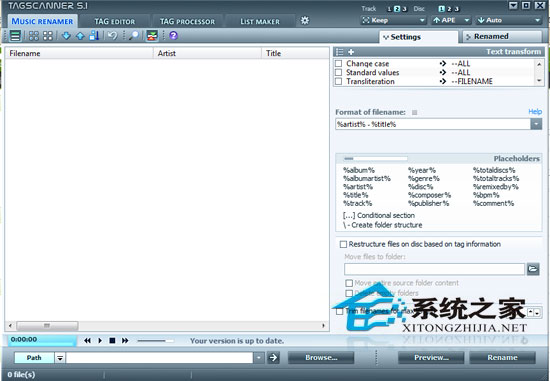Check Move entire source folder content
The width and height of the screenshot is (550, 381).
point(349,283)
